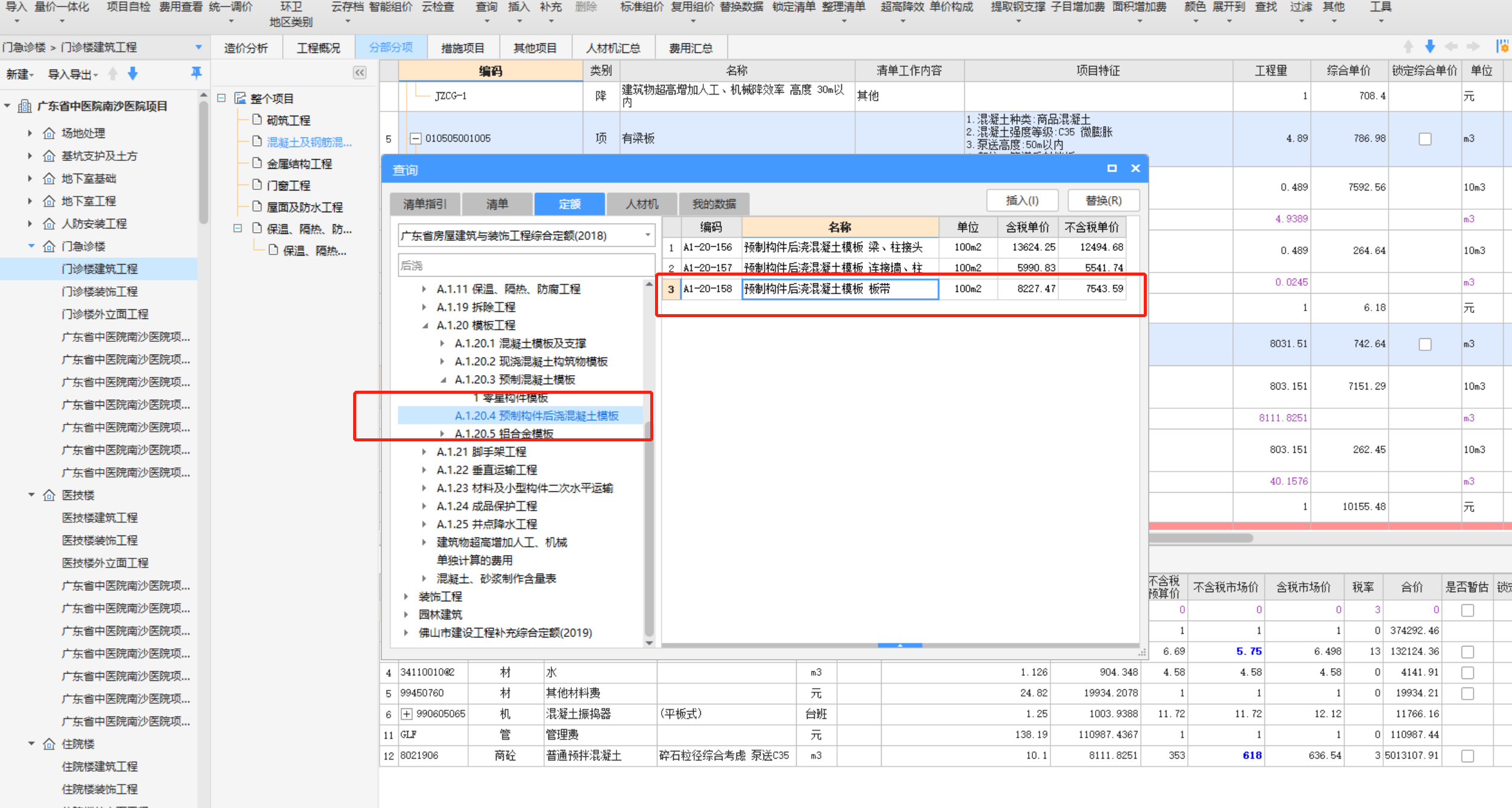Click vertical scrollbar of the quota tree

[x=649, y=529]
